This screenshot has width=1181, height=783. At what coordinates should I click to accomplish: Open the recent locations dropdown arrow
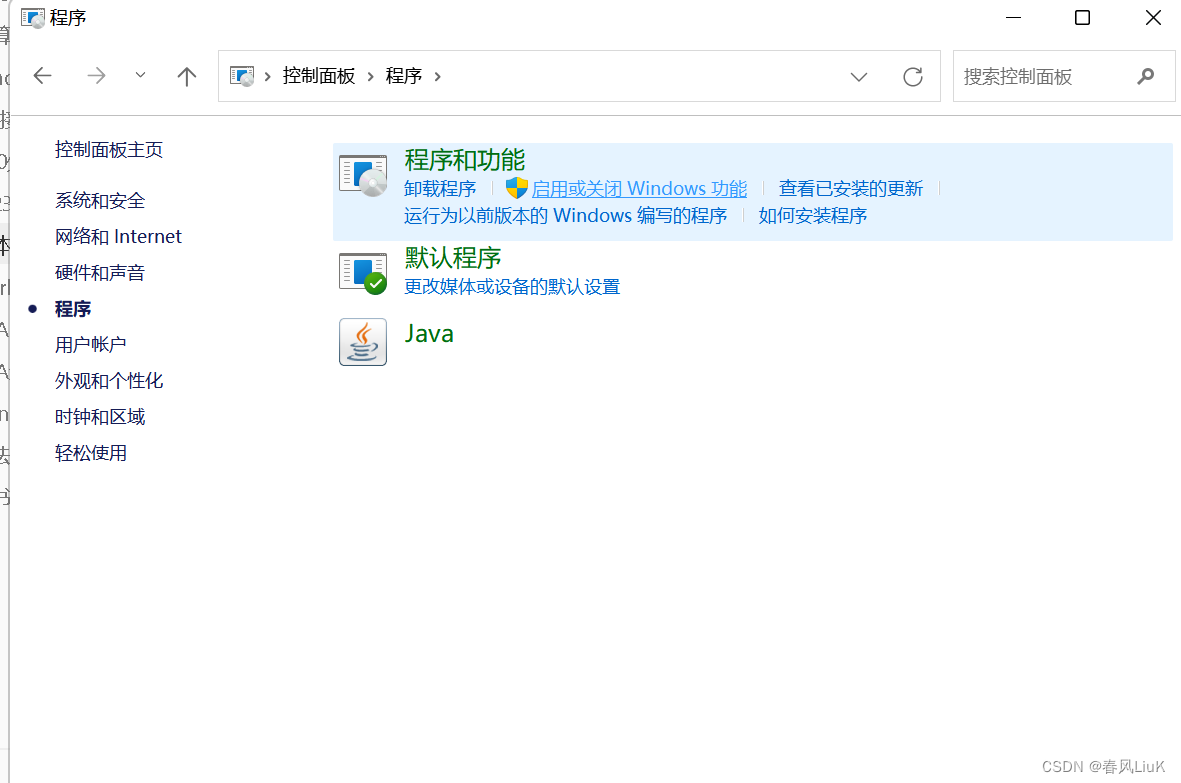(x=140, y=75)
